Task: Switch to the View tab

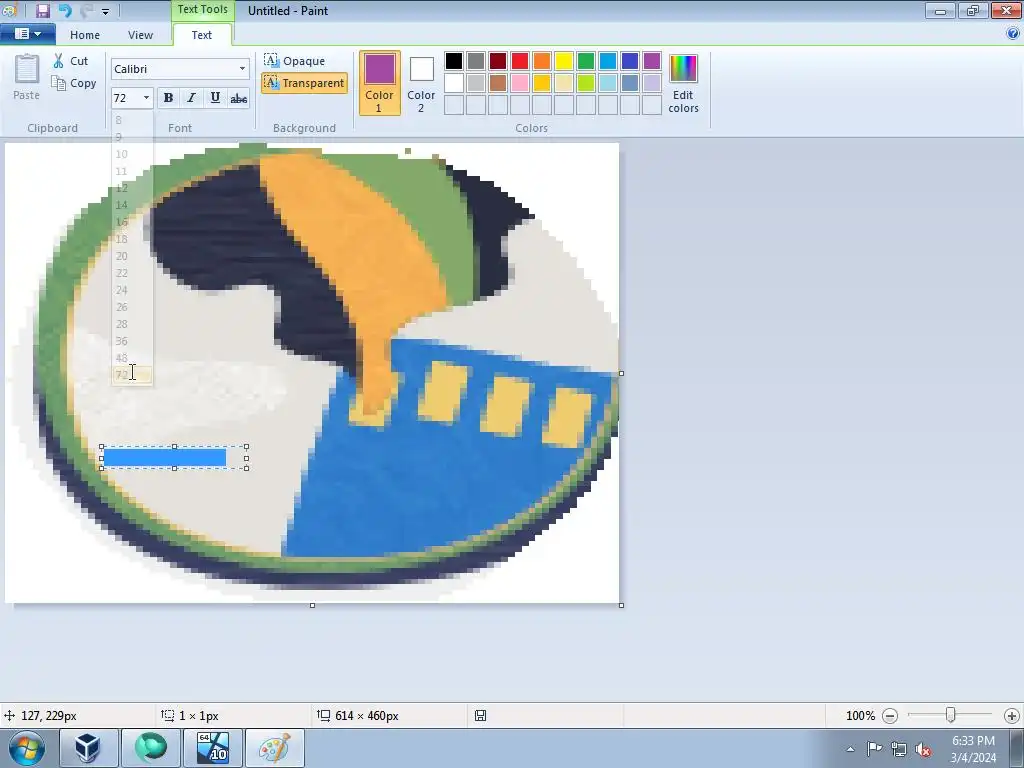Action: (x=140, y=35)
